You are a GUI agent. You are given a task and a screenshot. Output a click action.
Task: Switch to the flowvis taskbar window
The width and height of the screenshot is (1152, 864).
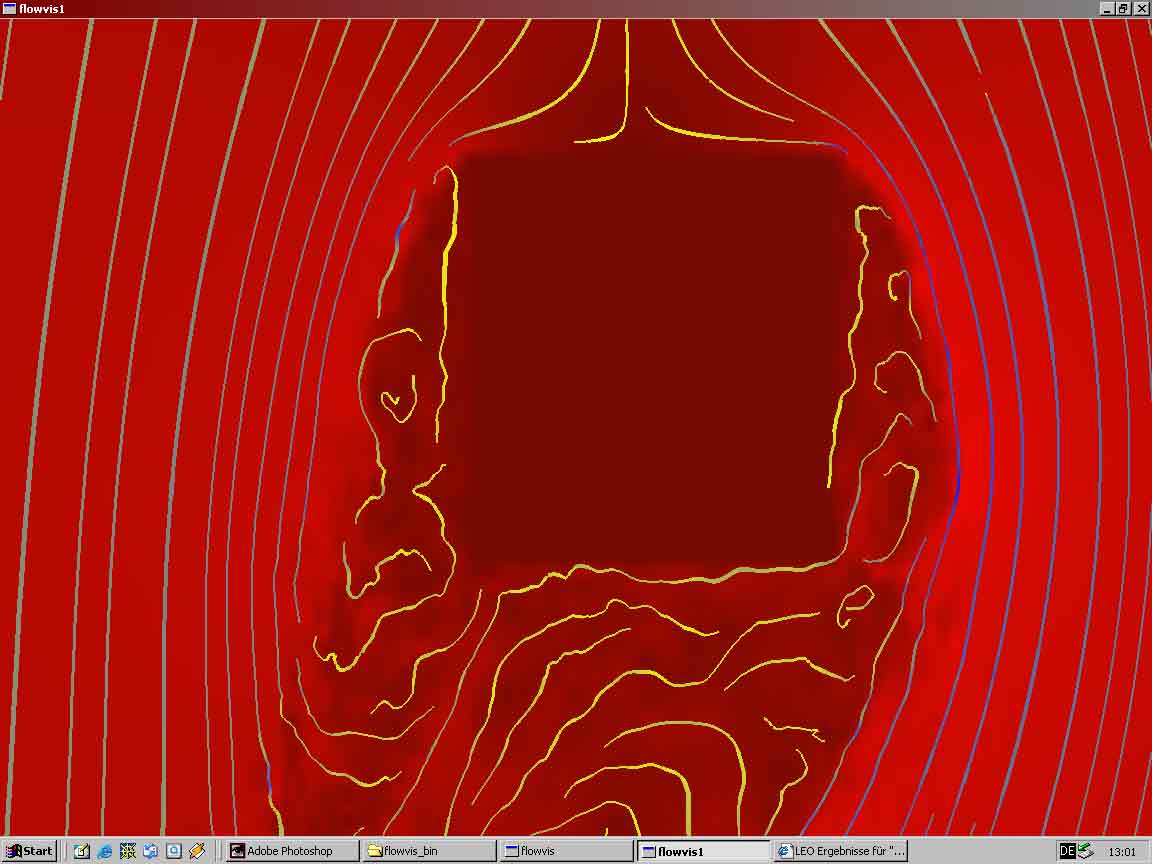(x=566, y=851)
